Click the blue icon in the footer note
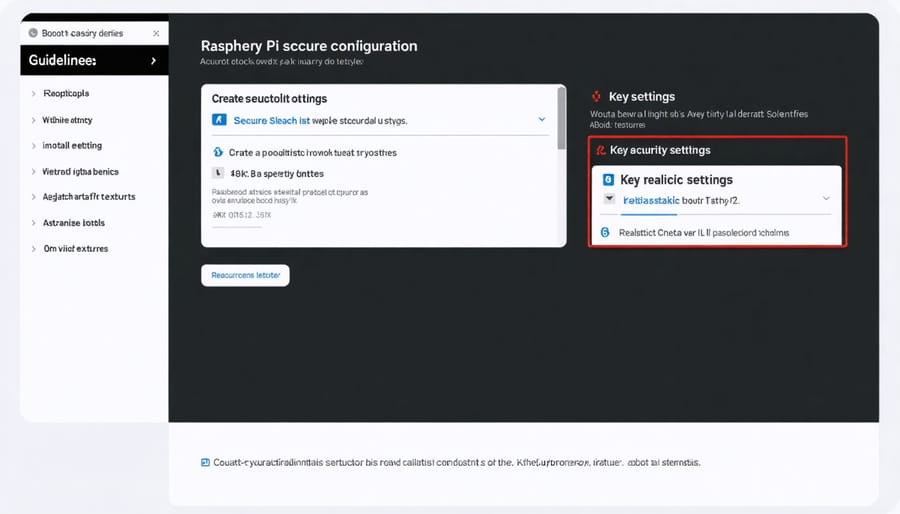 [205, 462]
